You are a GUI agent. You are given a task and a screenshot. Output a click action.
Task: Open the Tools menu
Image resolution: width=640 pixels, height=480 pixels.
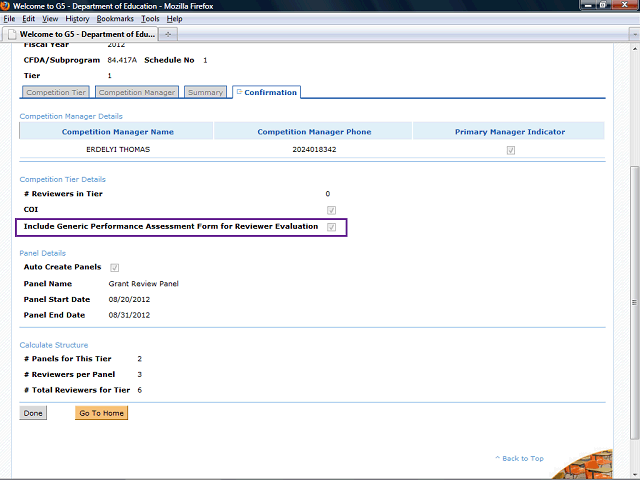pos(150,19)
